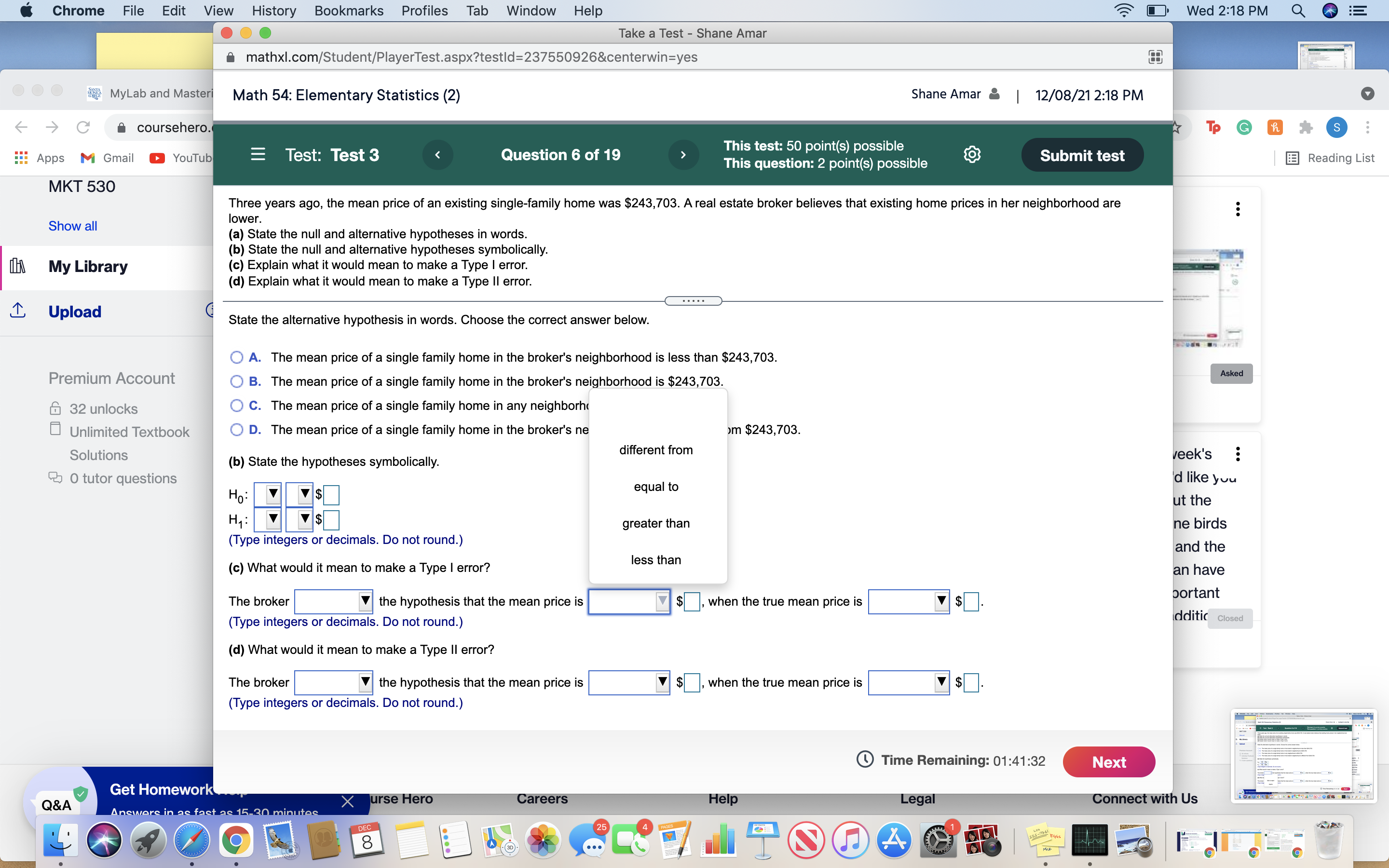Open the test menu via hamburger icon

pos(257,154)
